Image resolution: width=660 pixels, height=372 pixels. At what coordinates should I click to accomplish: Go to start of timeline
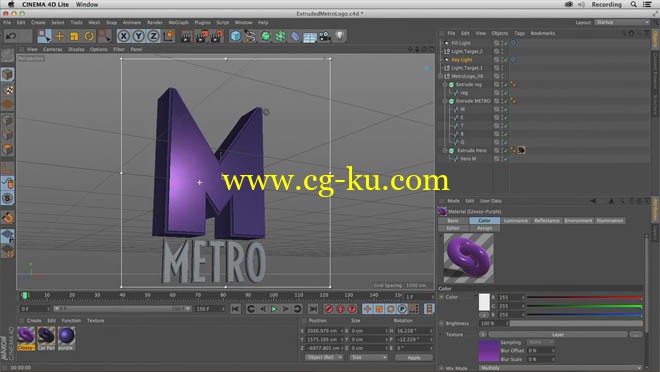[235, 309]
